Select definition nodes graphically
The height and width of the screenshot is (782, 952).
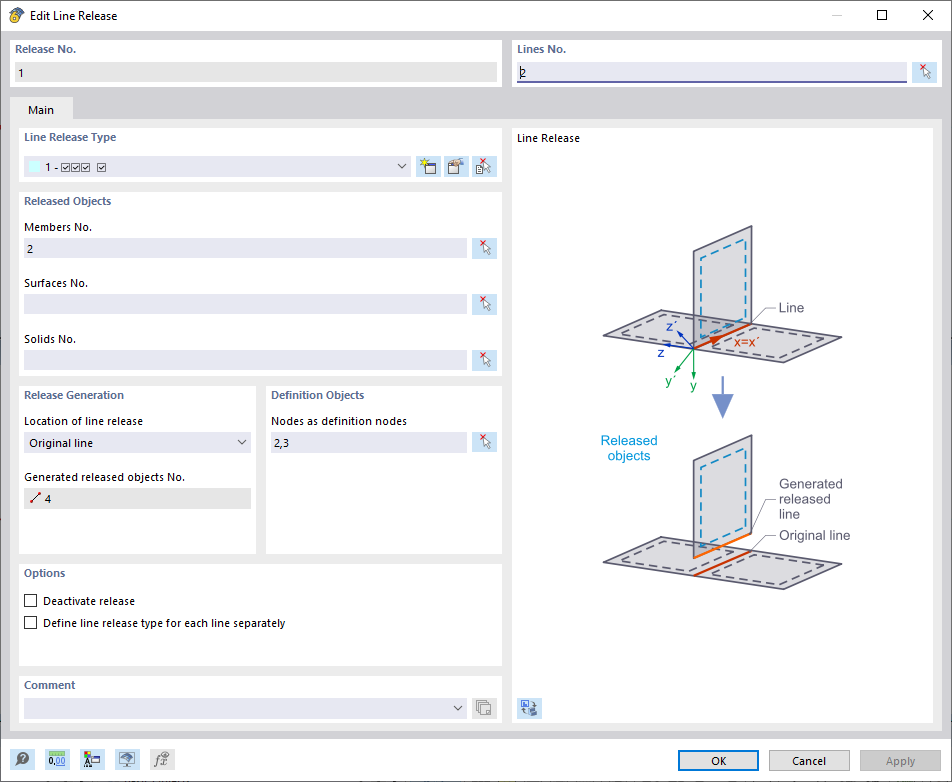[484, 441]
